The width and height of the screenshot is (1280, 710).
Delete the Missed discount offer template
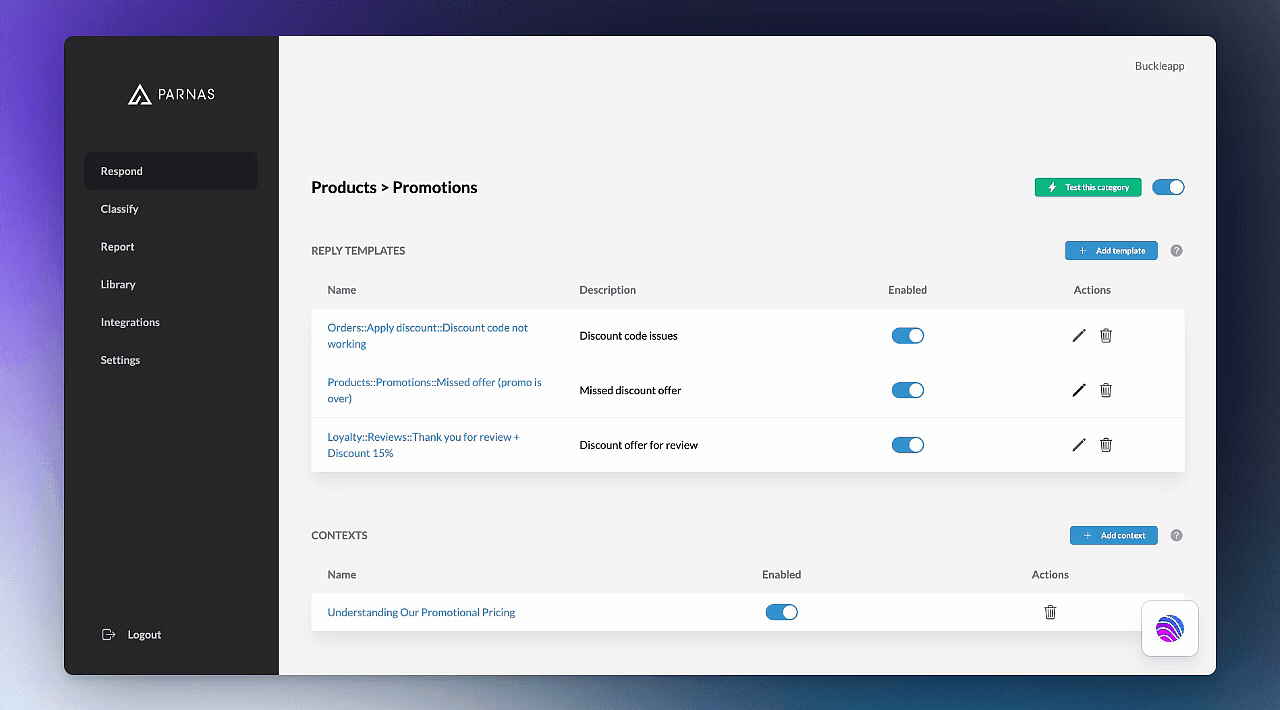coord(1105,390)
